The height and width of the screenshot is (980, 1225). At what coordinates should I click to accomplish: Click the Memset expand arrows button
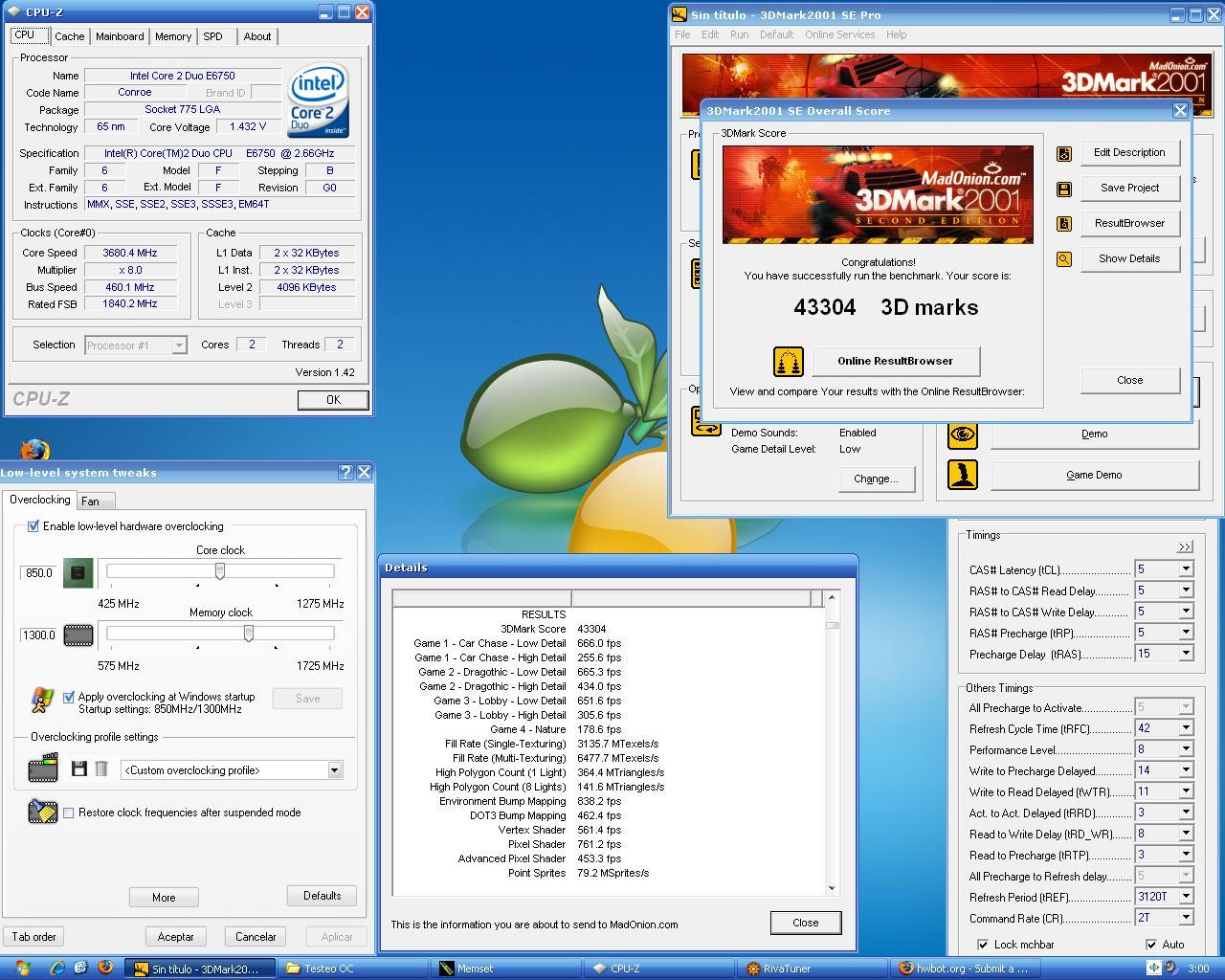pyautogui.click(x=1185, y=546)
